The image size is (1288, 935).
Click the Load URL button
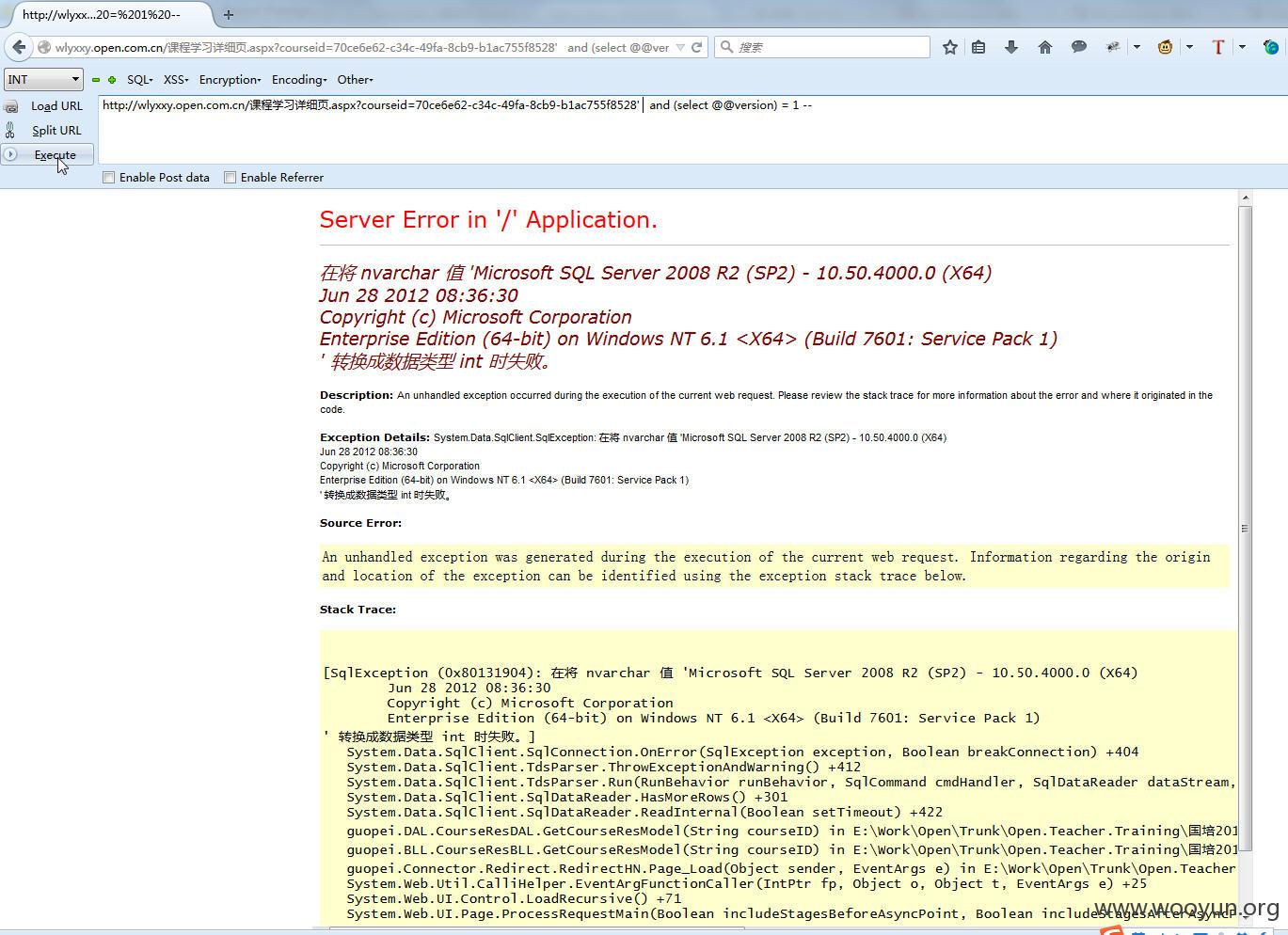(56, 106)
